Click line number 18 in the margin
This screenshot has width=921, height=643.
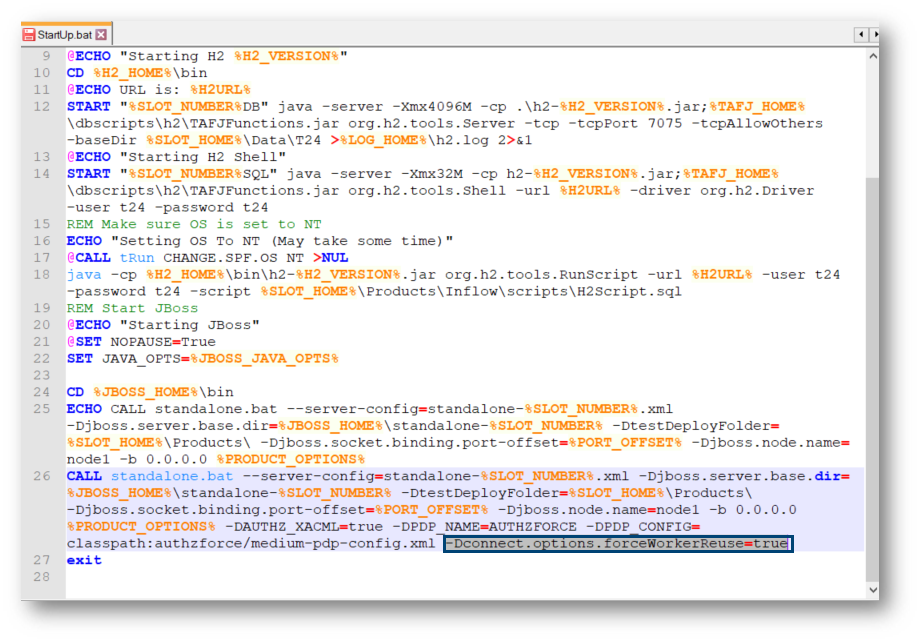(x=41, y=275)
